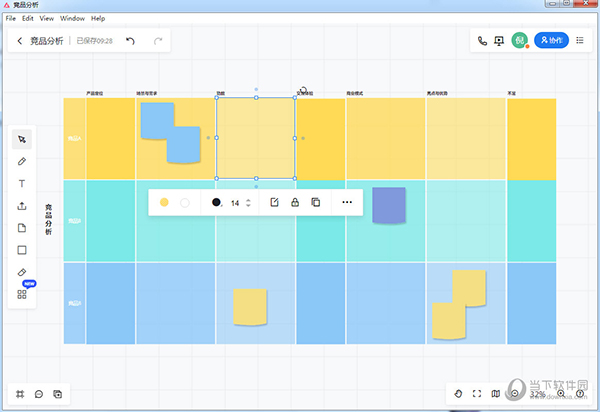Select the sticky note tool
The height and width of the screenshot is (412, 600).
(22, 228)
